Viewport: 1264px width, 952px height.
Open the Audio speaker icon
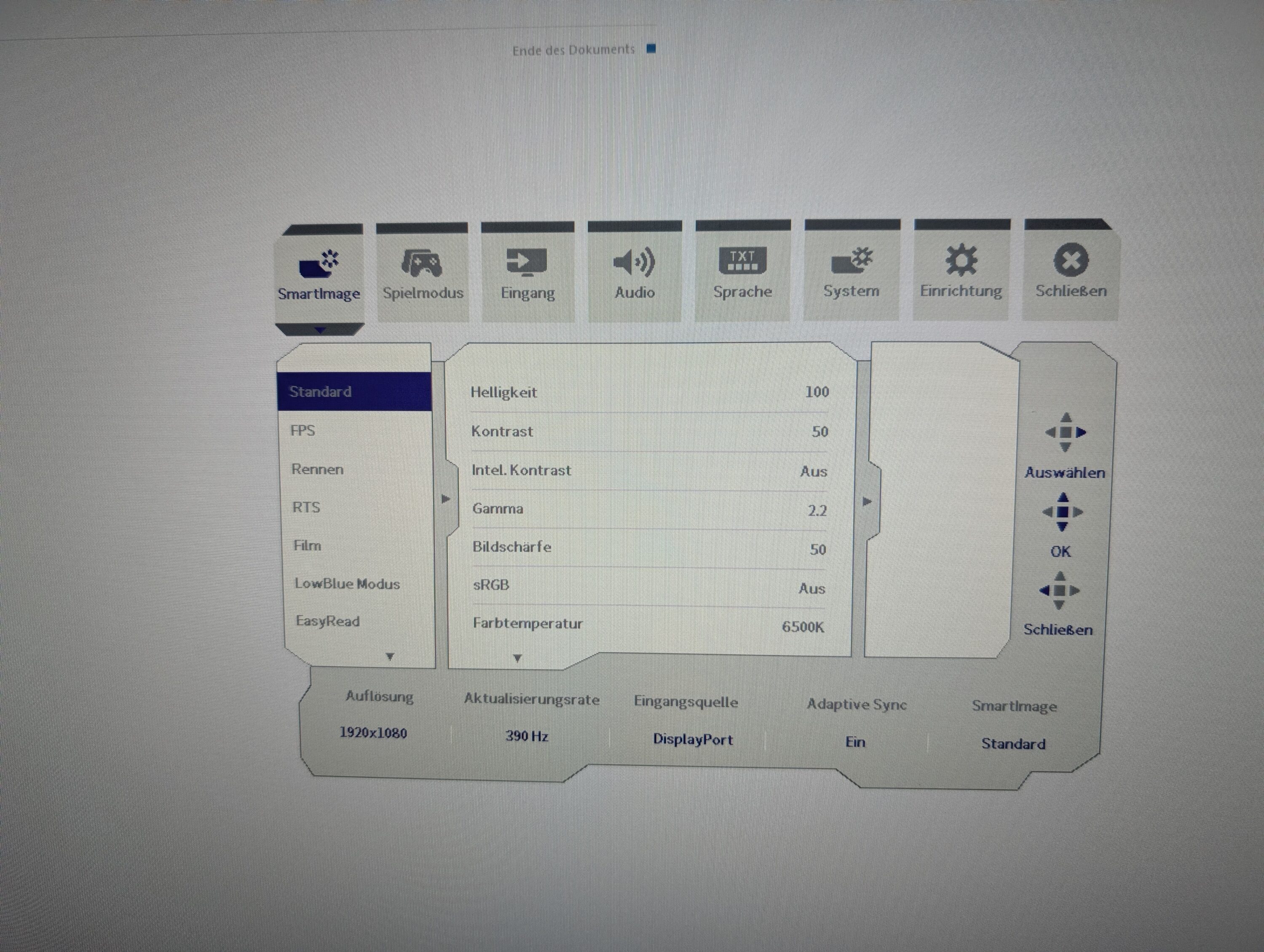coord(634,262)
